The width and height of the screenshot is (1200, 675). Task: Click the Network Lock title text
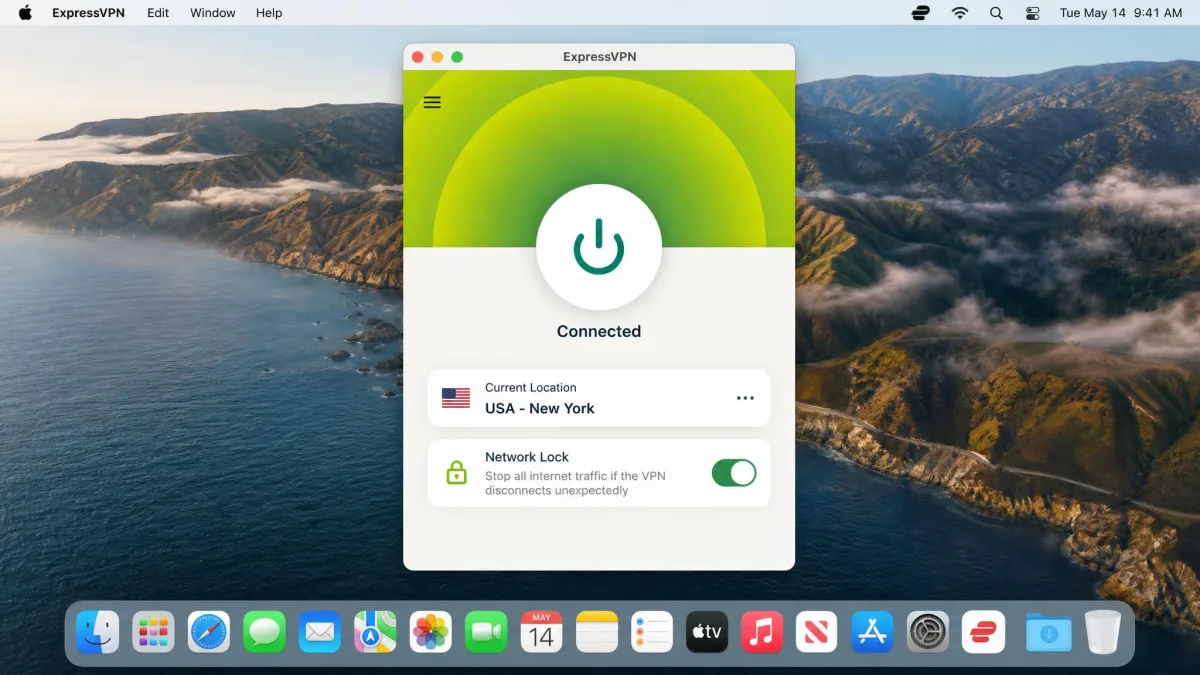[527, 457]
